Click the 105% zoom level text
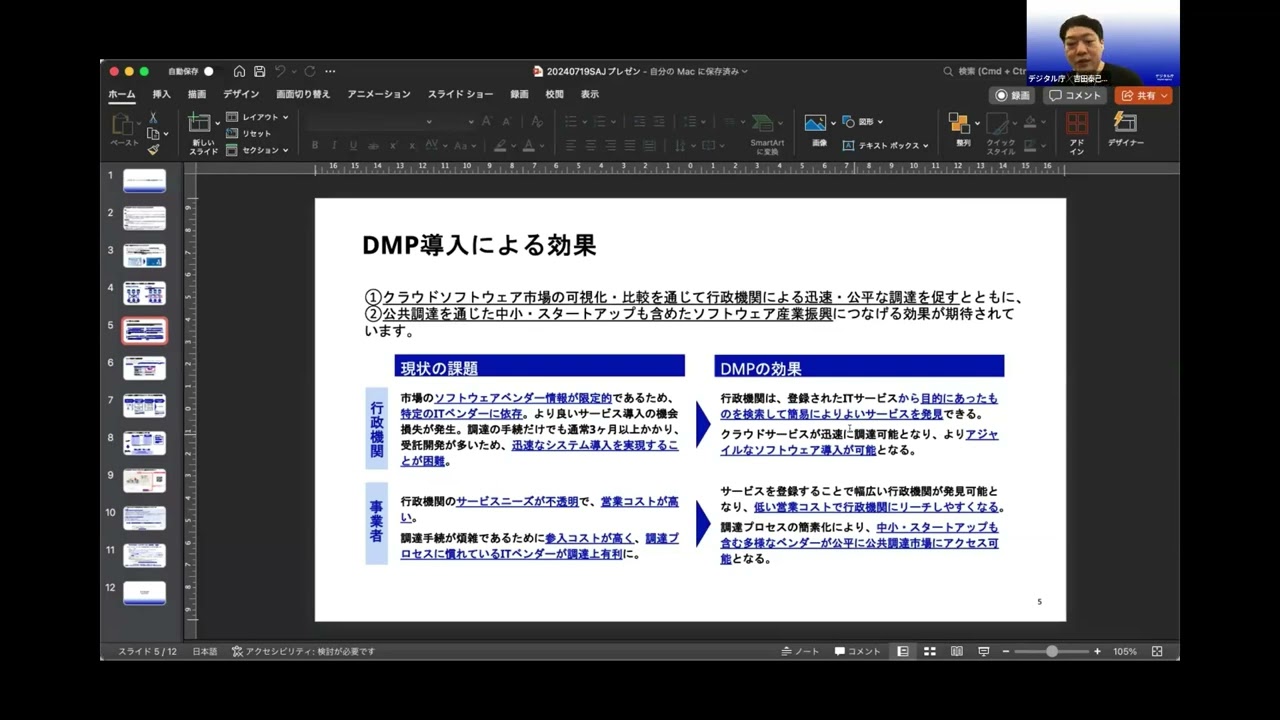The height and width of the screenshot is (720, 1280). (x=1125, y=651)
